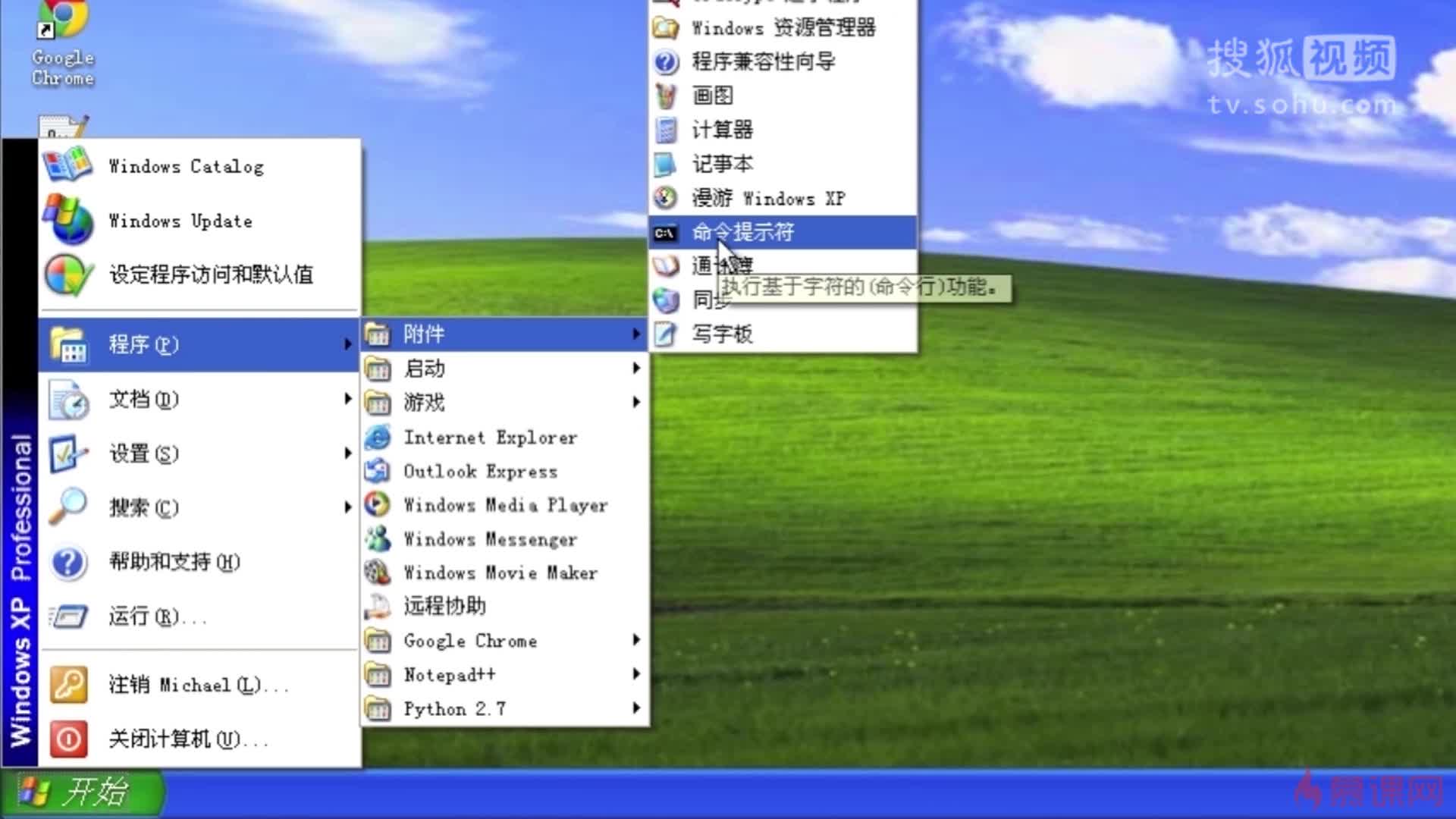The height and width of the screenshot is (819, 1456).
Task: Select the 启动 folder icon
Action: [378, 369]
